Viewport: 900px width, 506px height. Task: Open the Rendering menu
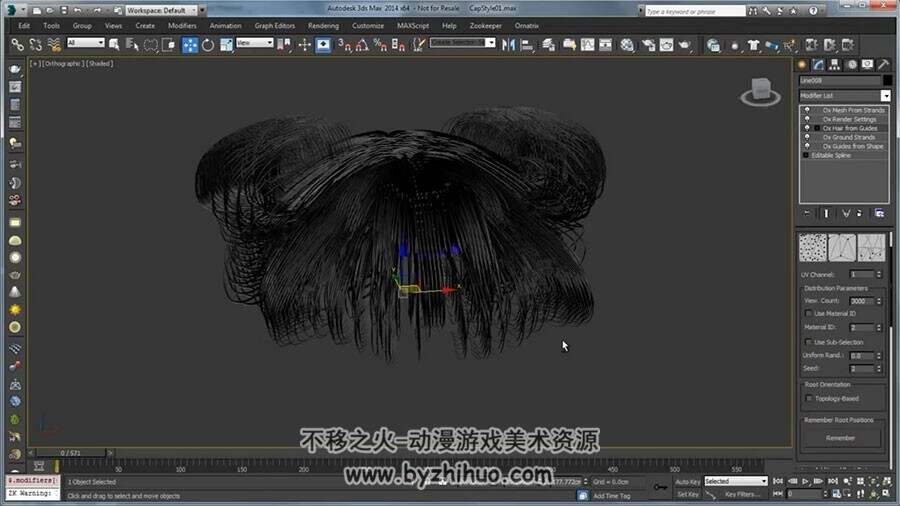pyautogui.click(x=323, y=26)
